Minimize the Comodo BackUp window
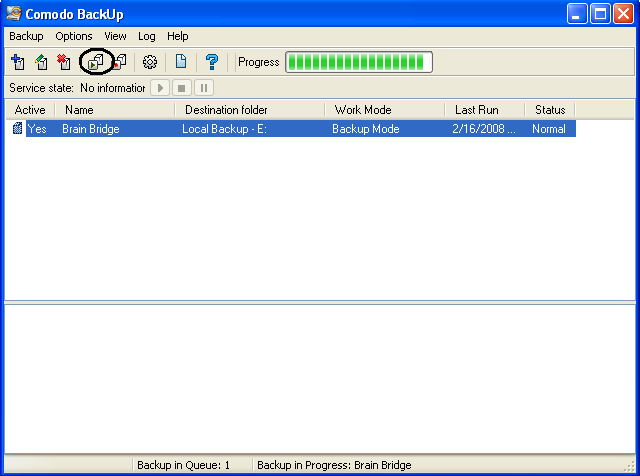Screen dimensions: 640x476 click(577, 14)
